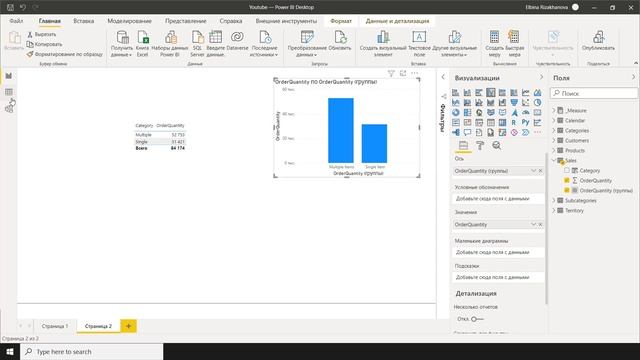Click the Поиск fields search box
Viewport: 640px width, 360px height.
(x=593, y=93)
